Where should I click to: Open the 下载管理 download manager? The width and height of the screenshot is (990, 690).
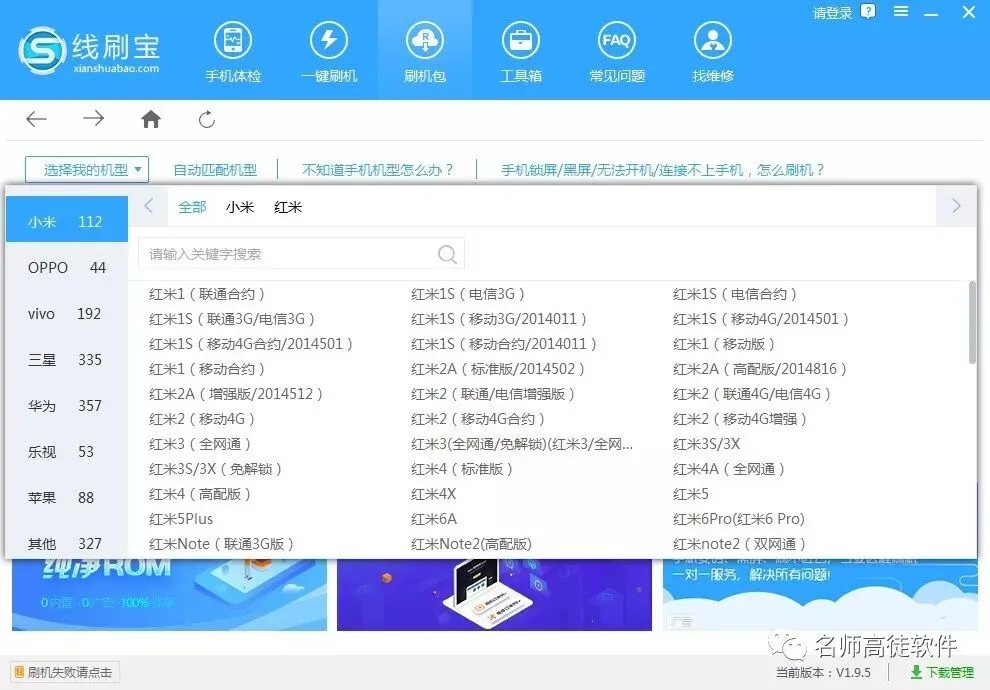942,672
